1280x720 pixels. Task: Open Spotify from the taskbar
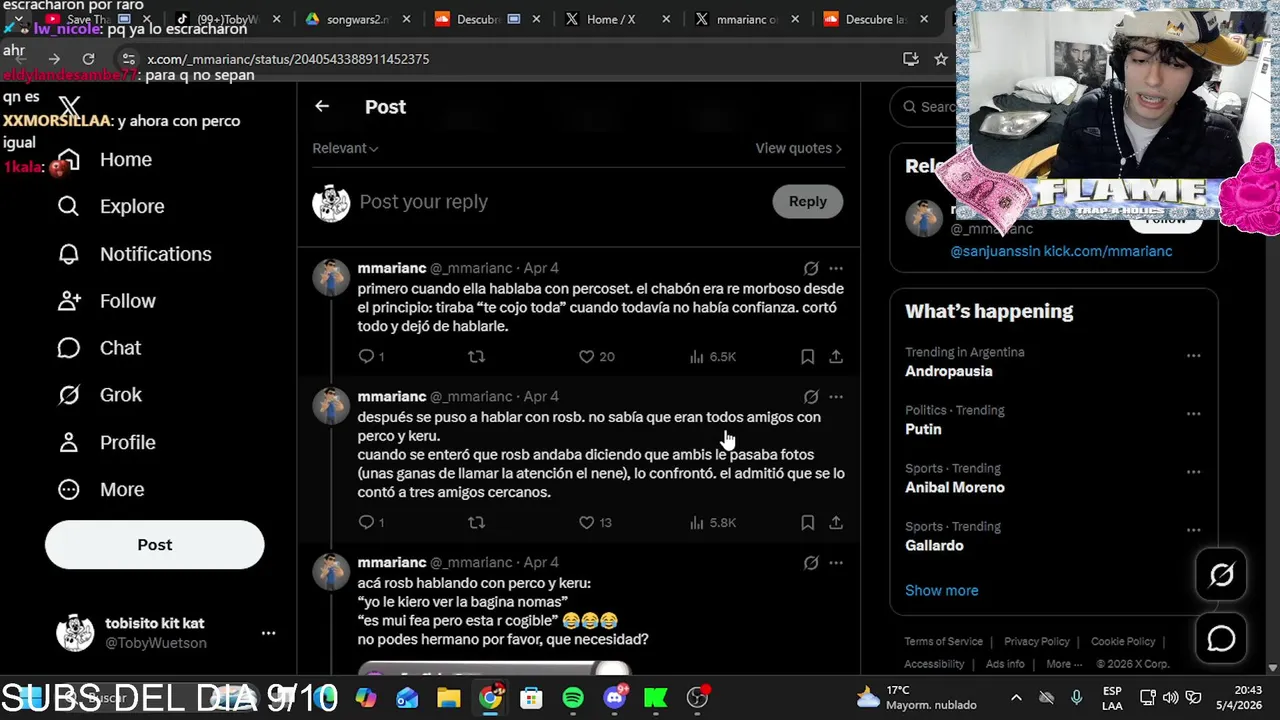pyautogui.click(x=573, y=697)
